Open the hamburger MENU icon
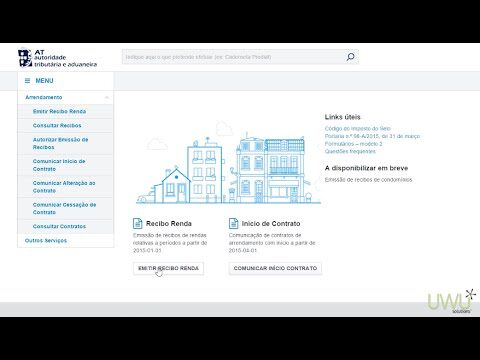 [28, 81]
